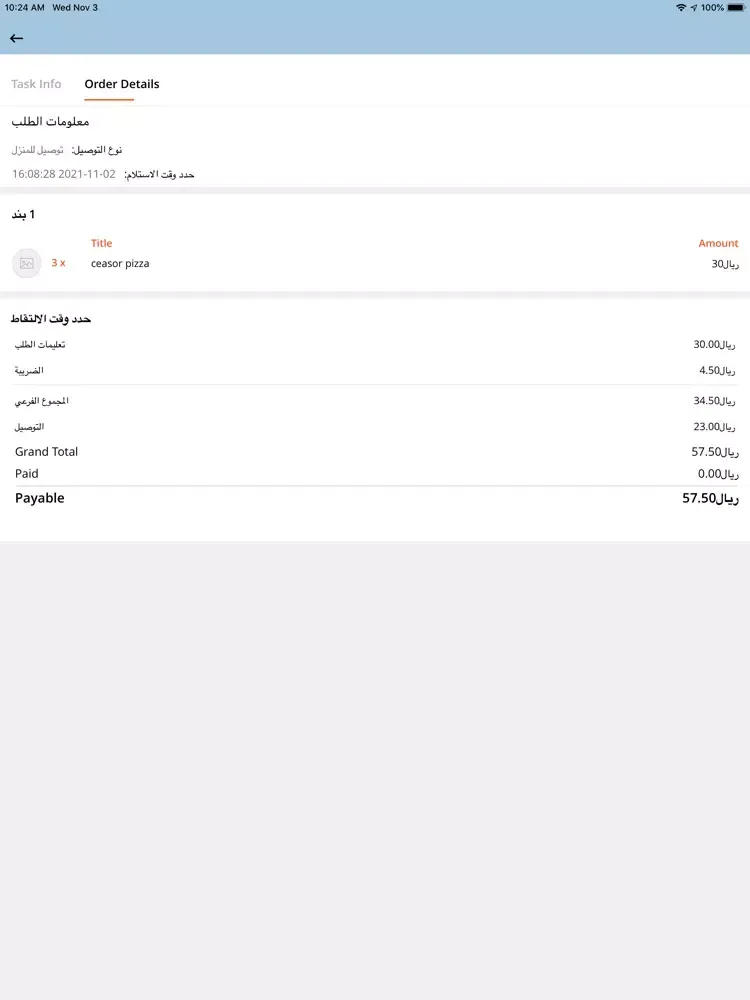Tap the Payable label

pos(40,498)
